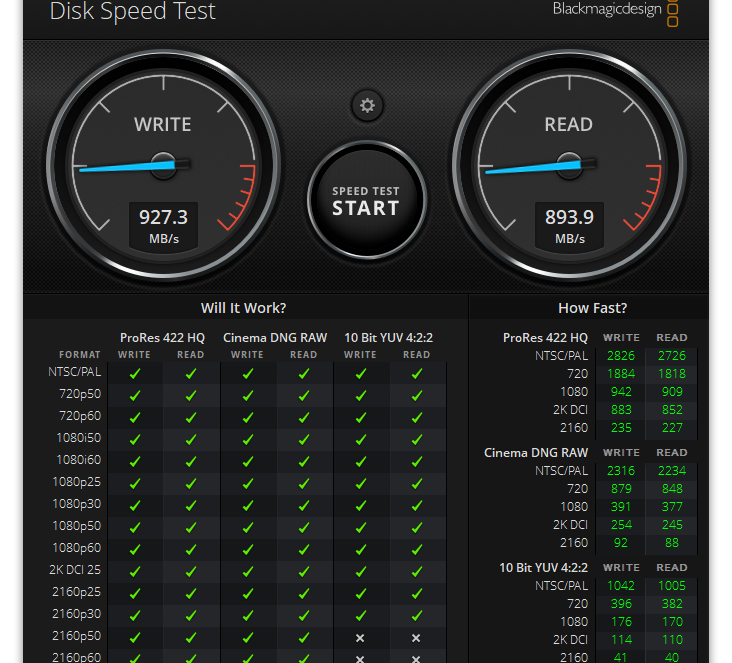
Task: Click the checkmark for NTSC/PAL ProRes 422 HQ read
Action: (191, 374)
